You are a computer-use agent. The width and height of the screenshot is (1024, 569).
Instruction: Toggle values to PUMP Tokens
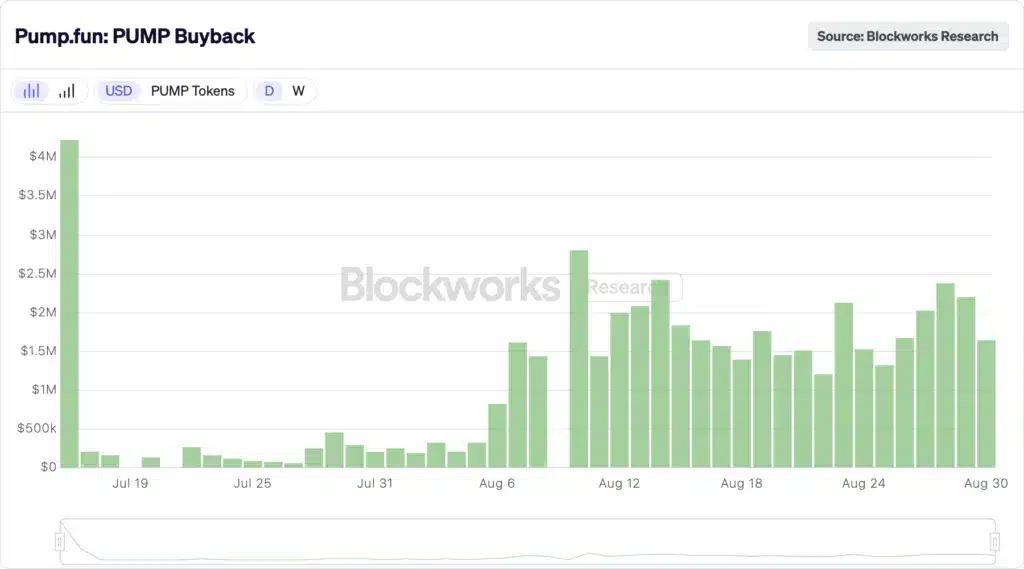(x=192, y=91)
